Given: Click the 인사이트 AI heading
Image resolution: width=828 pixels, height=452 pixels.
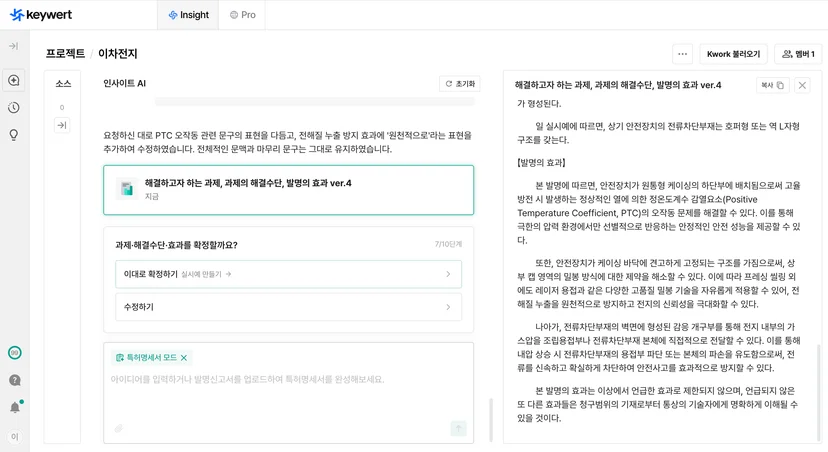Looking at the screenshot, I should (x=125, y=83).
